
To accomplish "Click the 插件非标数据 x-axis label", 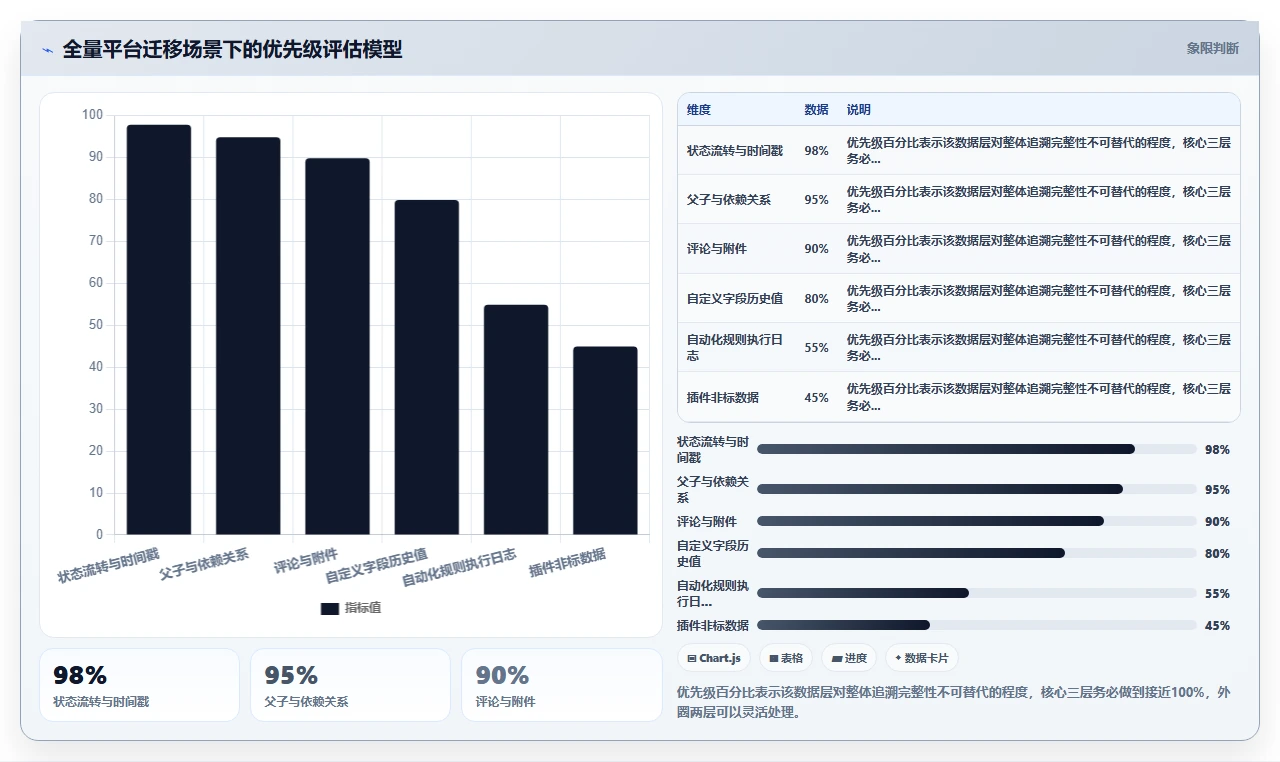I will tap(567, 562).
